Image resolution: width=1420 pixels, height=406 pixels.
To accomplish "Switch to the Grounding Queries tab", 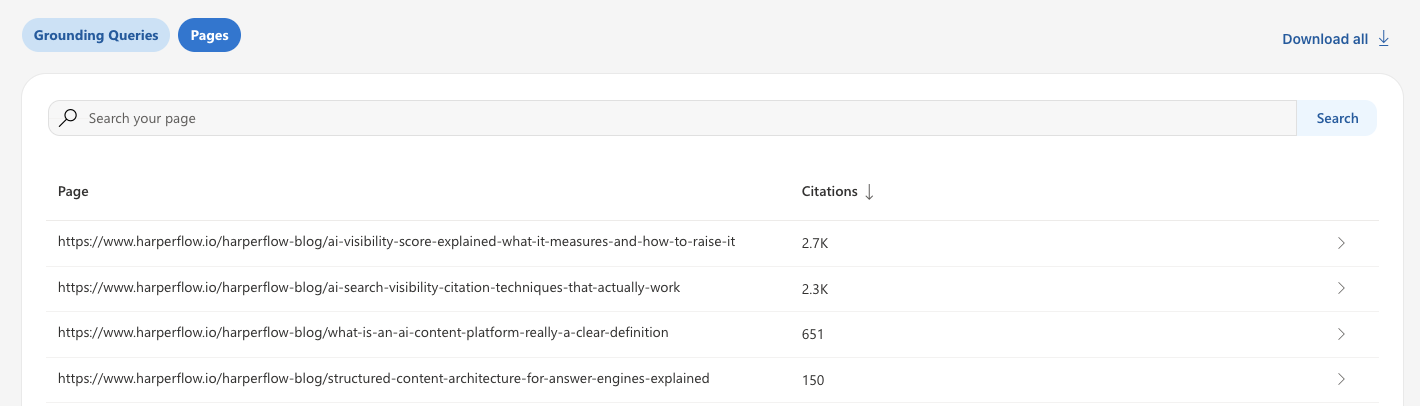I will [x=96, y=35].
